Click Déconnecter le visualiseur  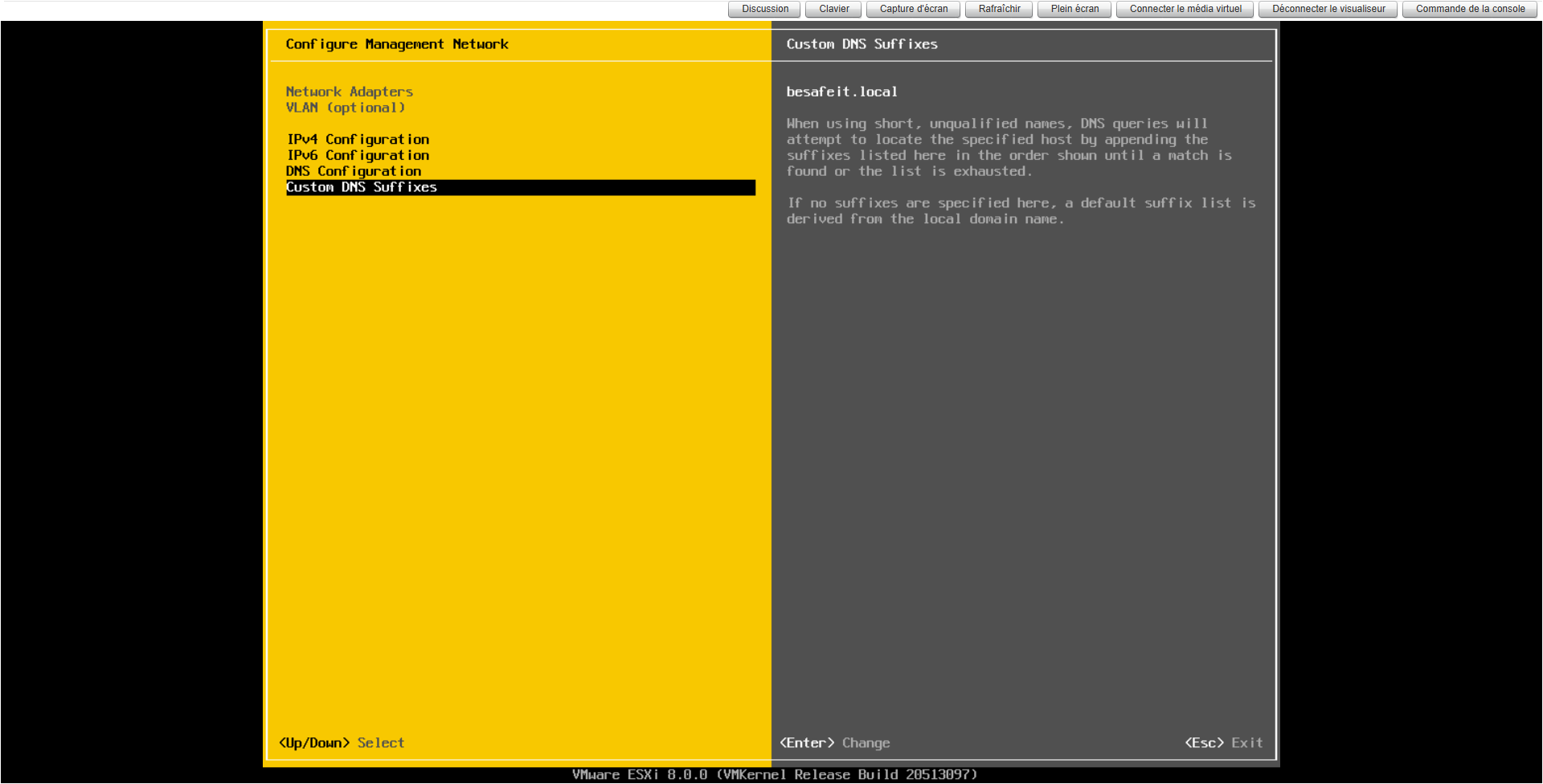click(1328, 9)
